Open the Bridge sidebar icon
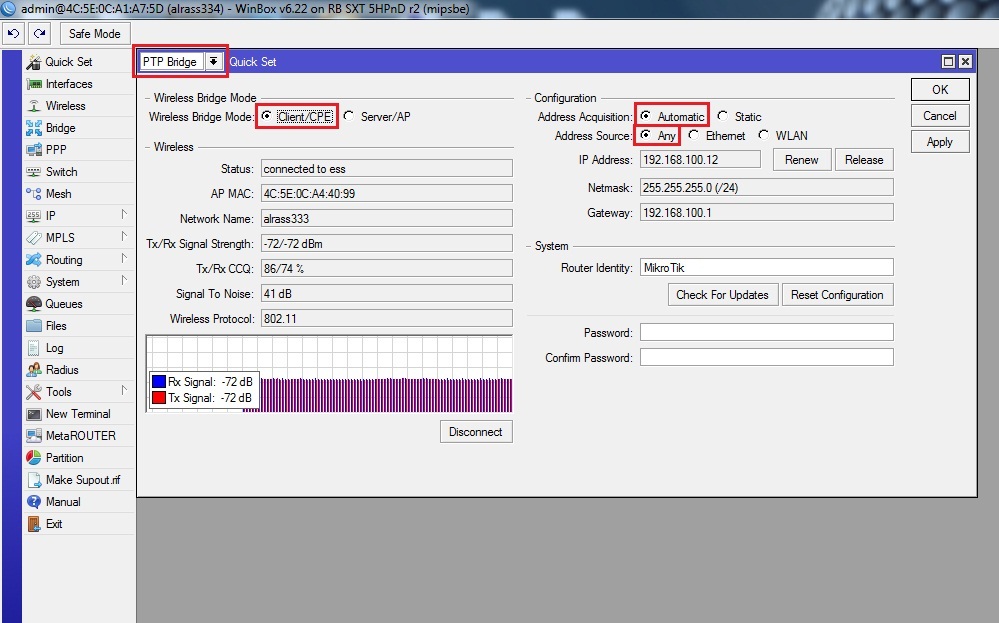 pos(34,128)
